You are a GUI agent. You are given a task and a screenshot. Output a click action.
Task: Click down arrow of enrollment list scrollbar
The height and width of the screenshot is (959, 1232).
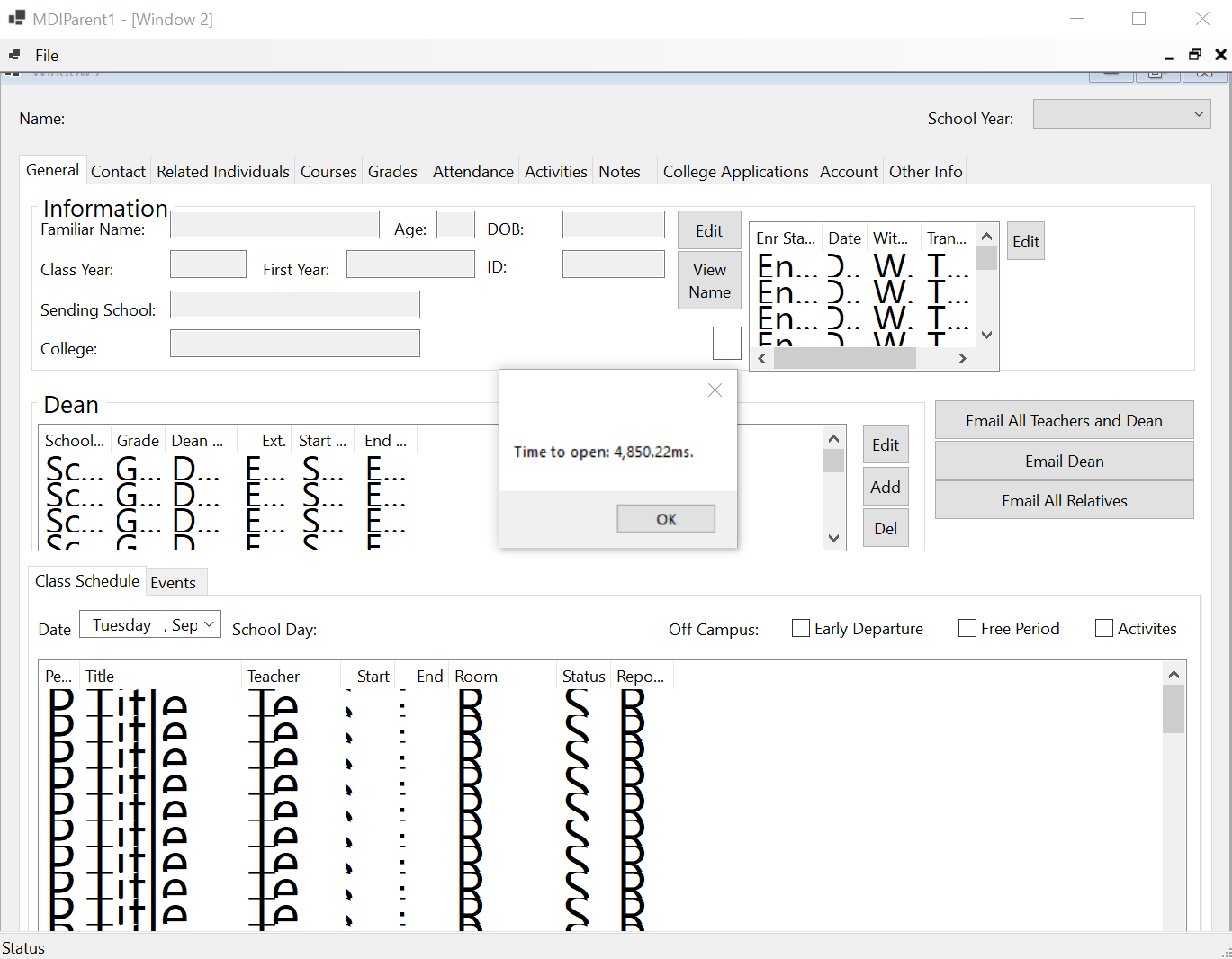(x=986, y=335)
